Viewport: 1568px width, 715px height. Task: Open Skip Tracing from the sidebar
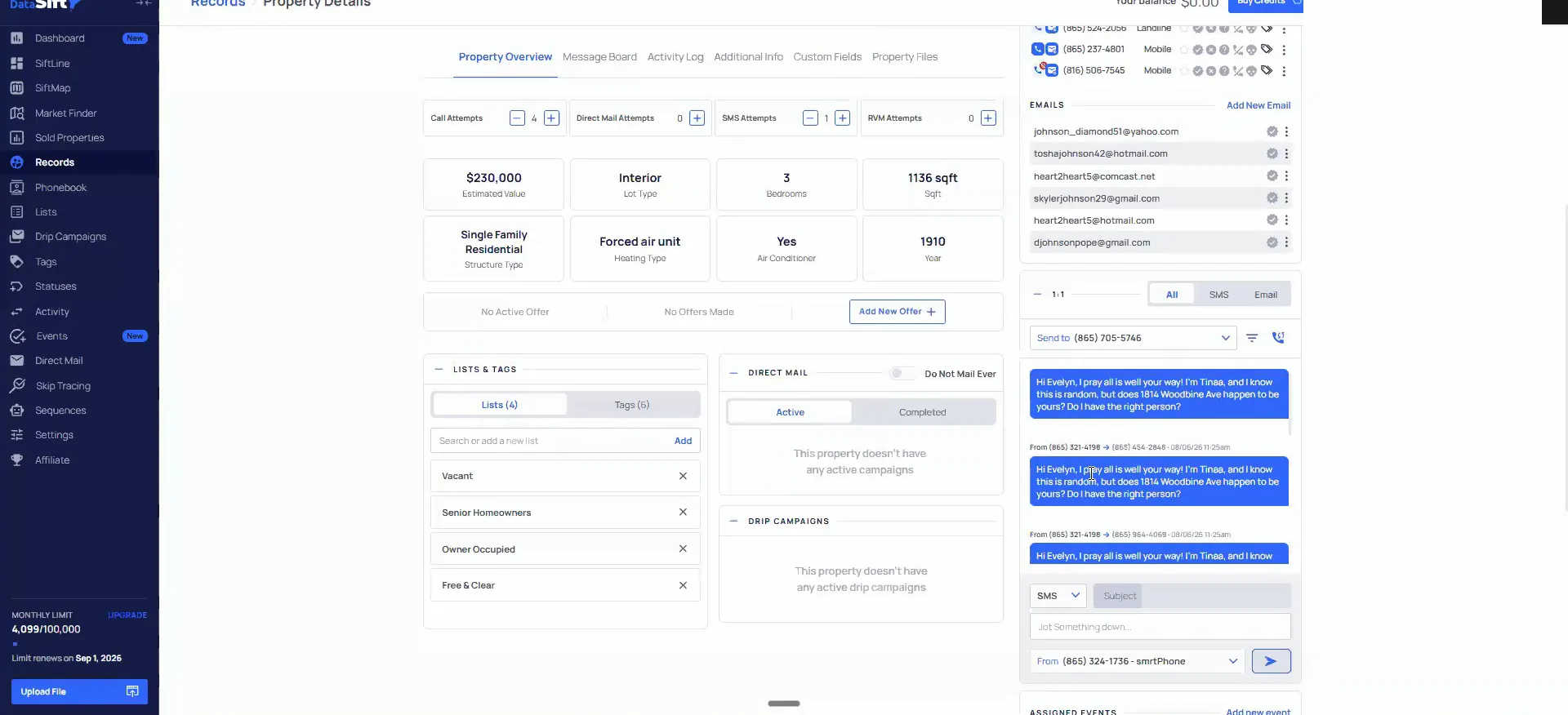pyautogui.click(x=63, y=386)
